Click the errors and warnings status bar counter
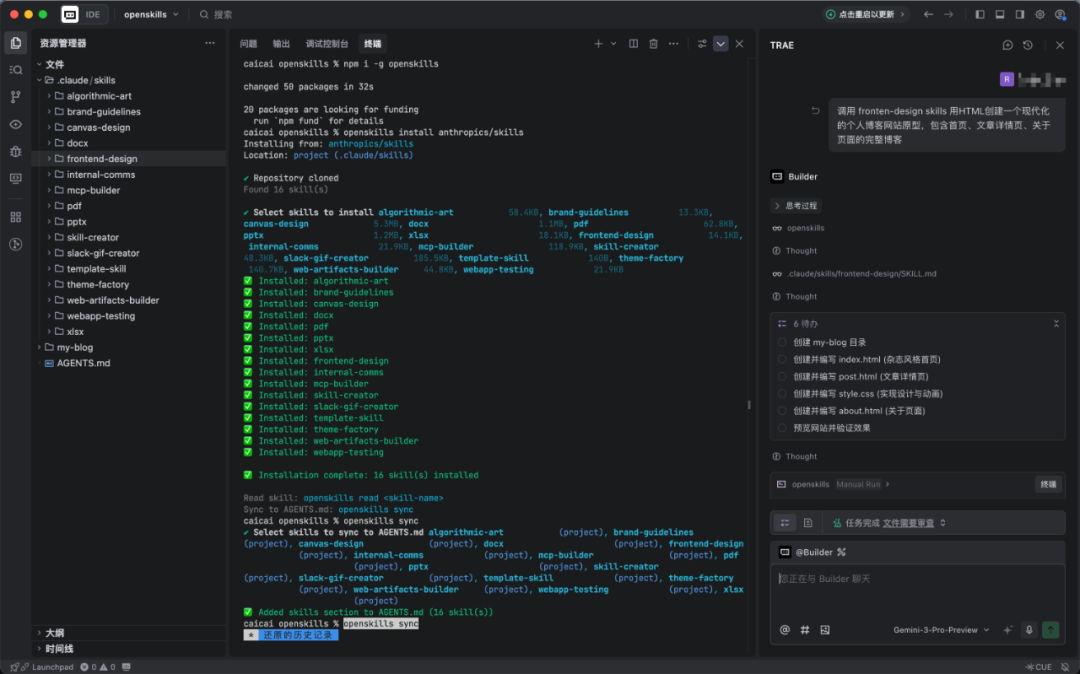 pos(98,666)
